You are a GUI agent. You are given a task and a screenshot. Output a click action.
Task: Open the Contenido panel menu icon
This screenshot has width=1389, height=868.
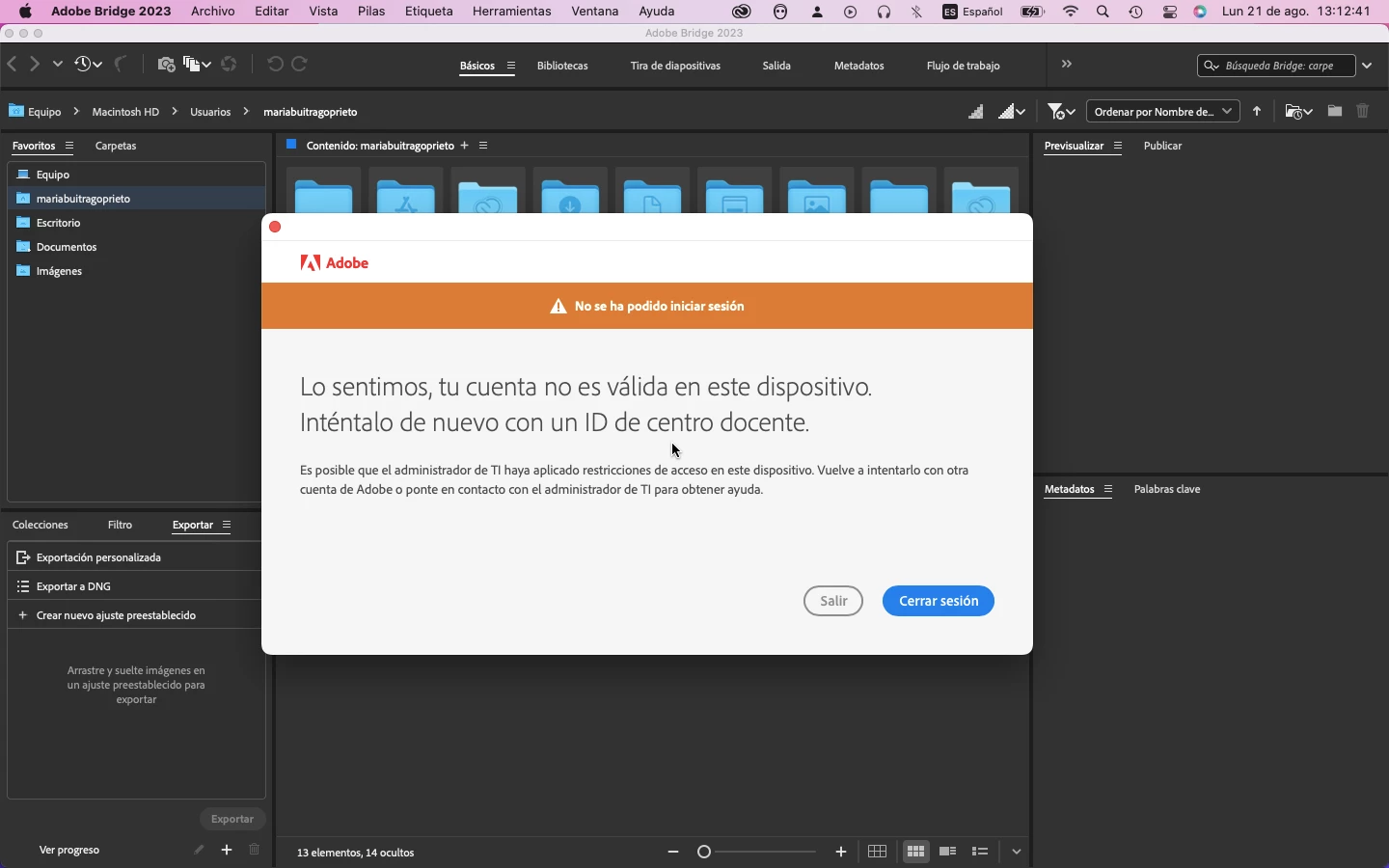pyautogui.click(x=484, y=146)
